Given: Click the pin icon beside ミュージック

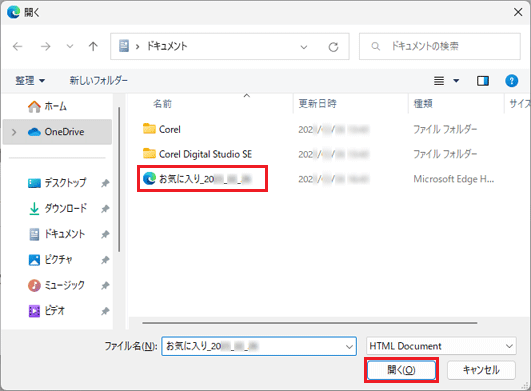Looking at the screenshot, I should pos(105,285).
